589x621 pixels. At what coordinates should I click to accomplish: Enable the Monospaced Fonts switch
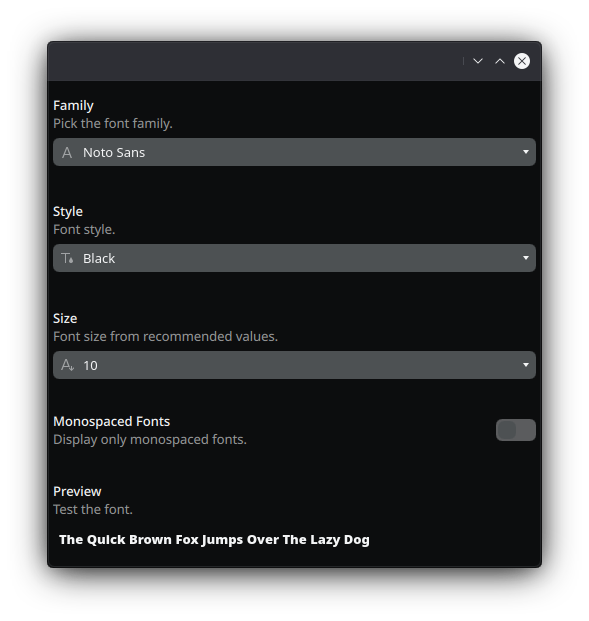(x=516, y=430)
